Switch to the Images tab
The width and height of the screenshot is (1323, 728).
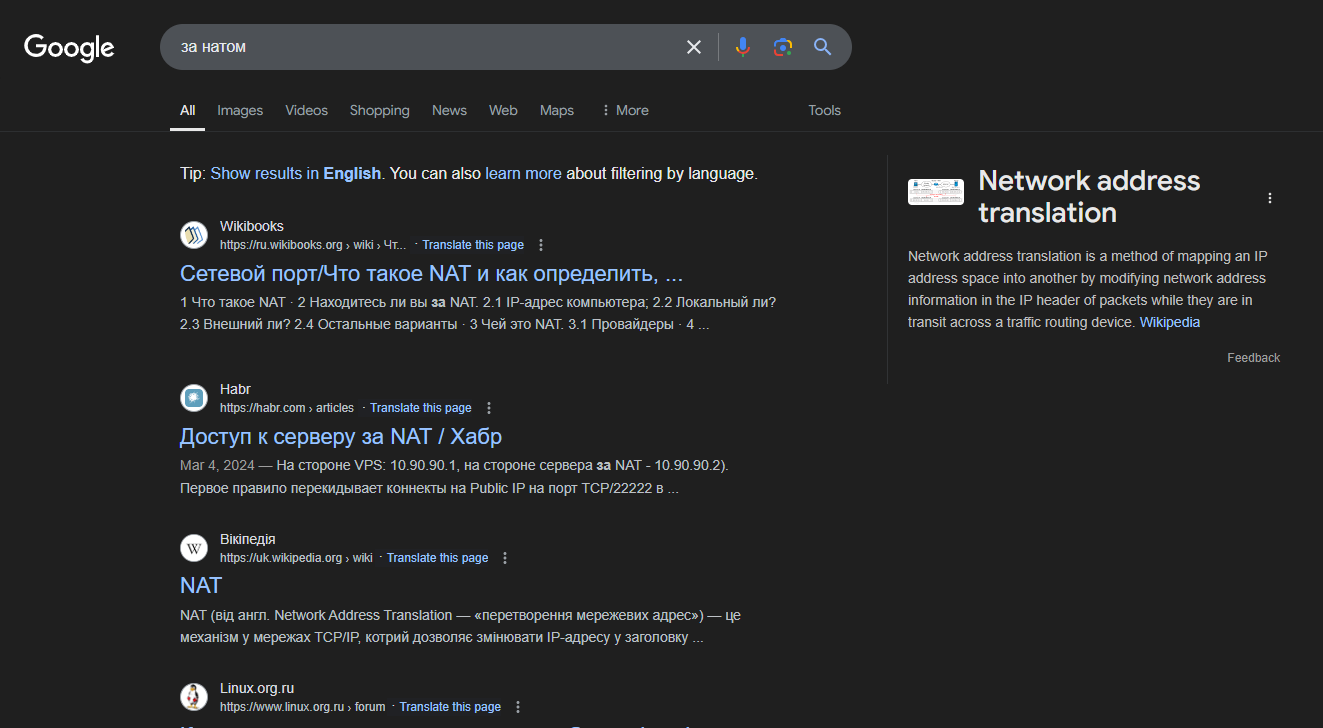[x=240, y=110]
